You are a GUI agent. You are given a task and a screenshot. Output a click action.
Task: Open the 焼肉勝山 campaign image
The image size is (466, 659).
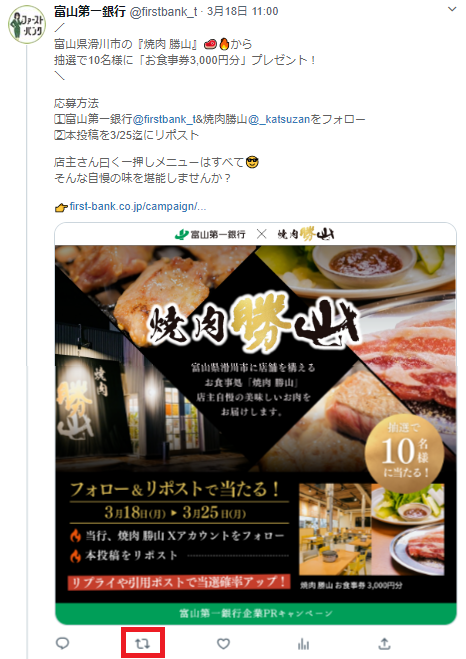[x=255, y=424]
